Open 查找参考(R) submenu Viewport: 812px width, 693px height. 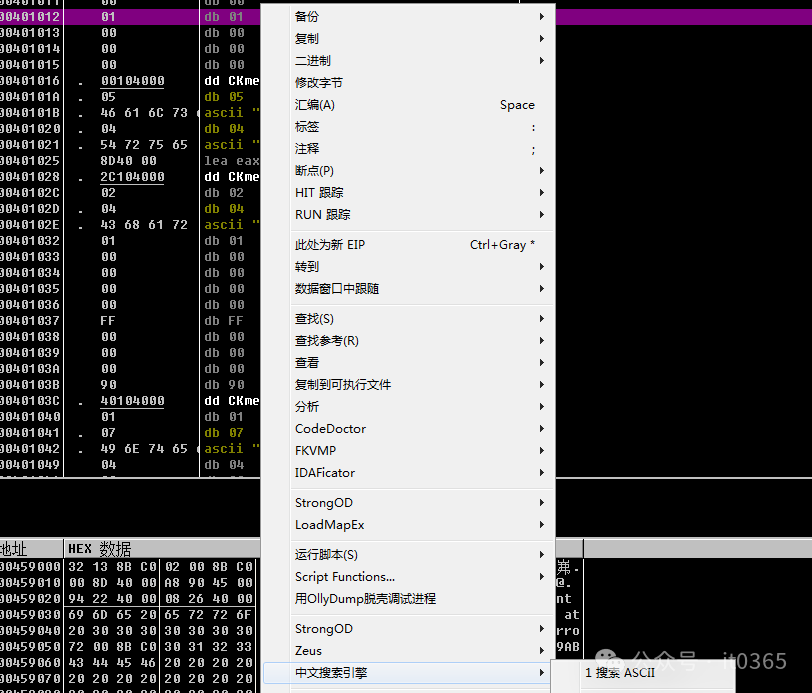(326, 341)
